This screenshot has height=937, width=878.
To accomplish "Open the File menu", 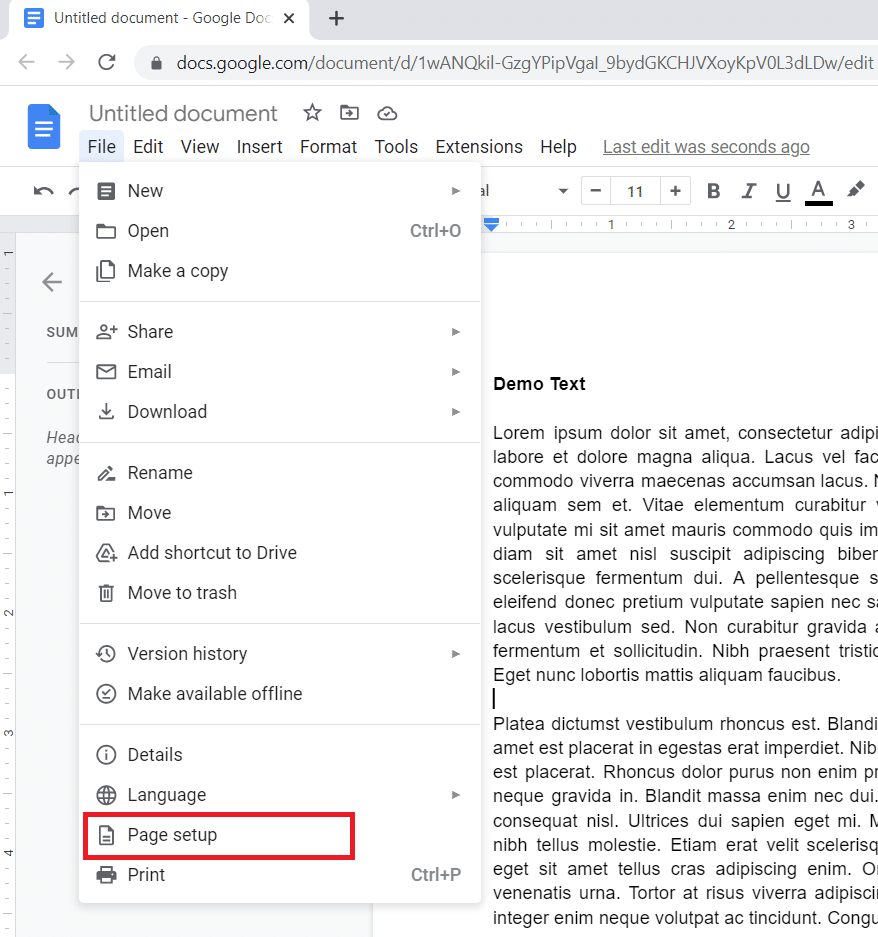I will click(102, 146).
